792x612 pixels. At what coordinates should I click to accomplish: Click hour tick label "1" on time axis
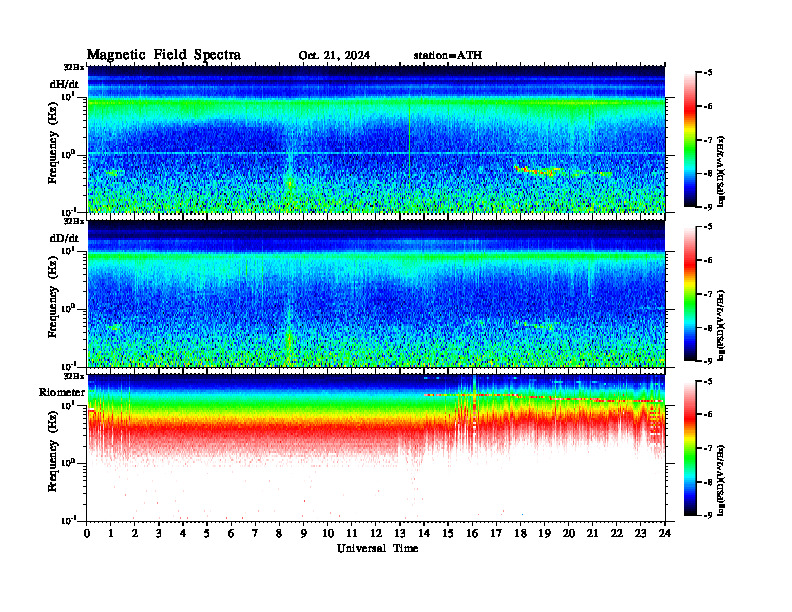coord(111,534)
